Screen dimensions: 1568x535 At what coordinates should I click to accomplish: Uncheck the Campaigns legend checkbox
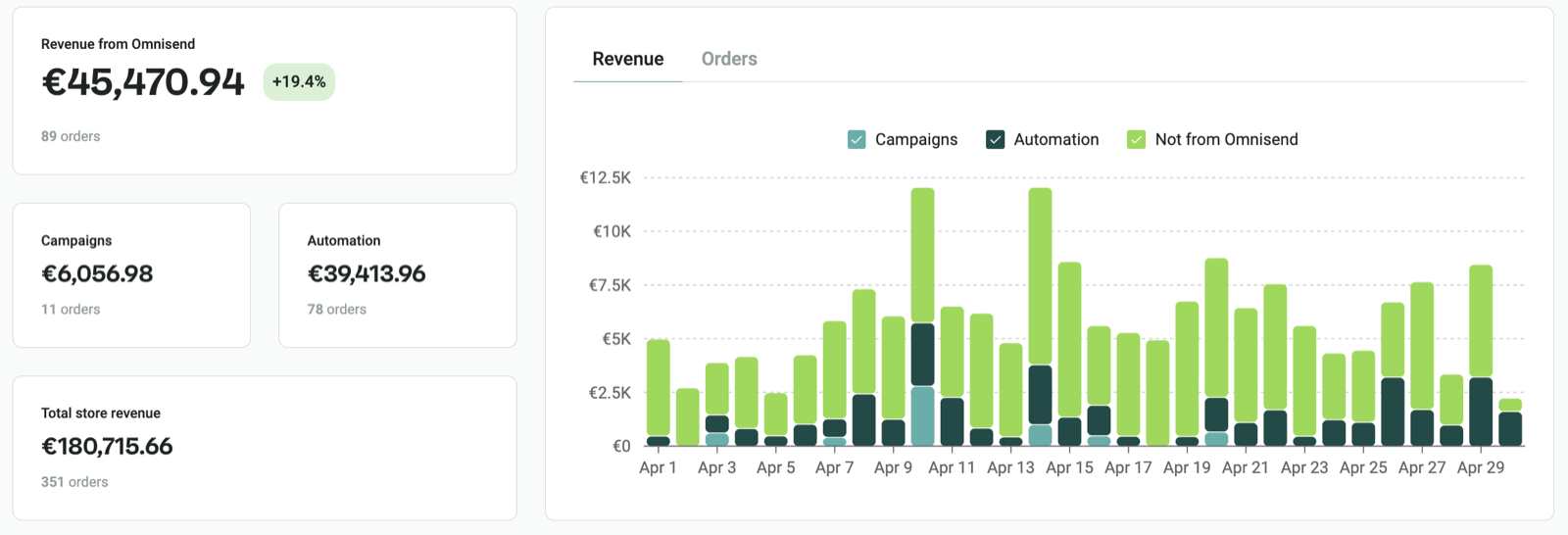(857, 139)
